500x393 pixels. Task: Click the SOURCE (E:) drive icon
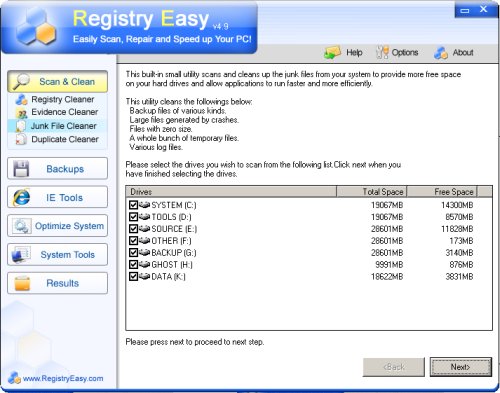(144, 229)
